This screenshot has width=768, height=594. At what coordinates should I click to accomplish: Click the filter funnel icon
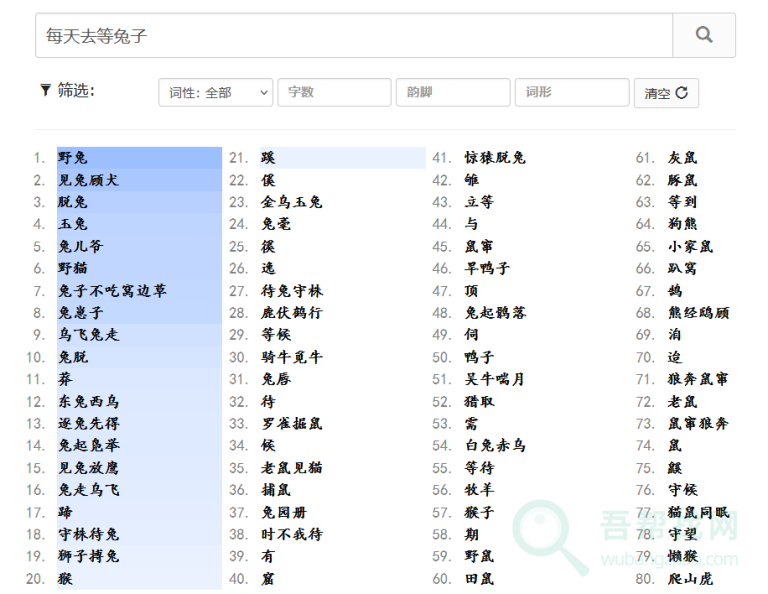[44, 91]
